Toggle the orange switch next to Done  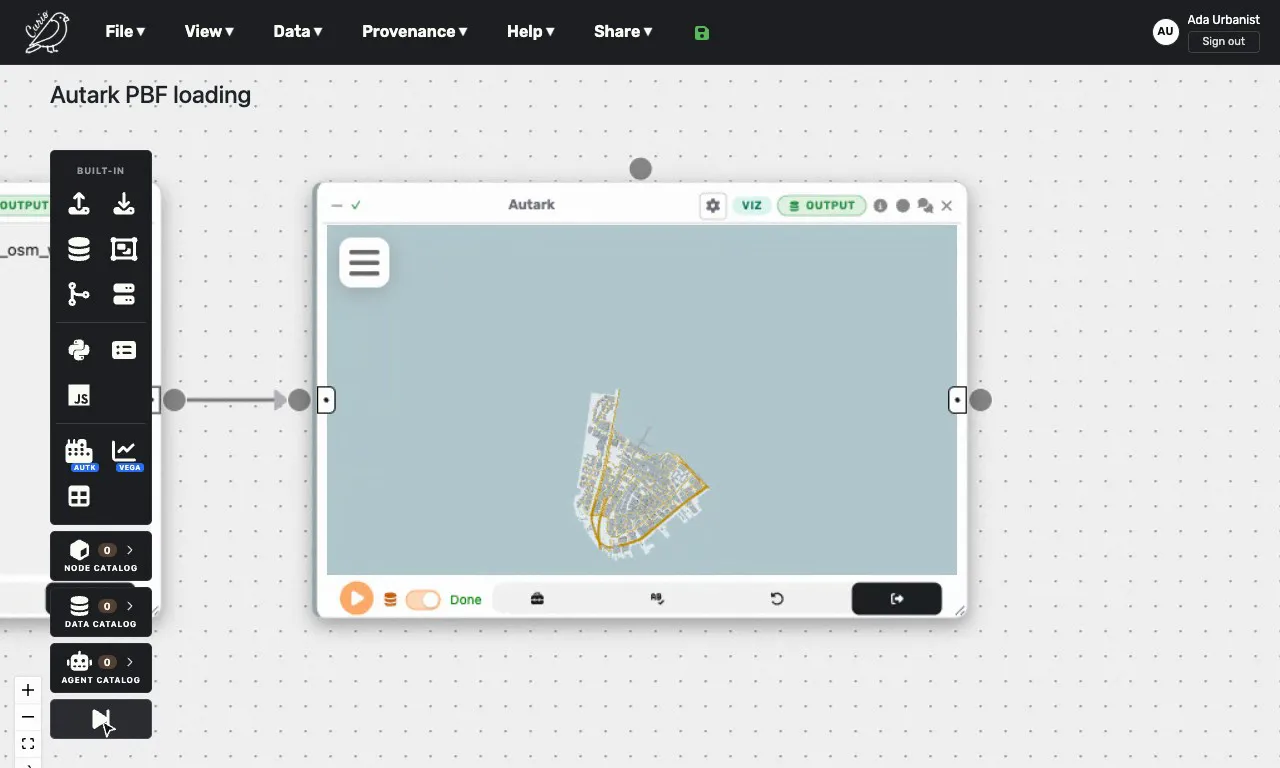[423, 600]
